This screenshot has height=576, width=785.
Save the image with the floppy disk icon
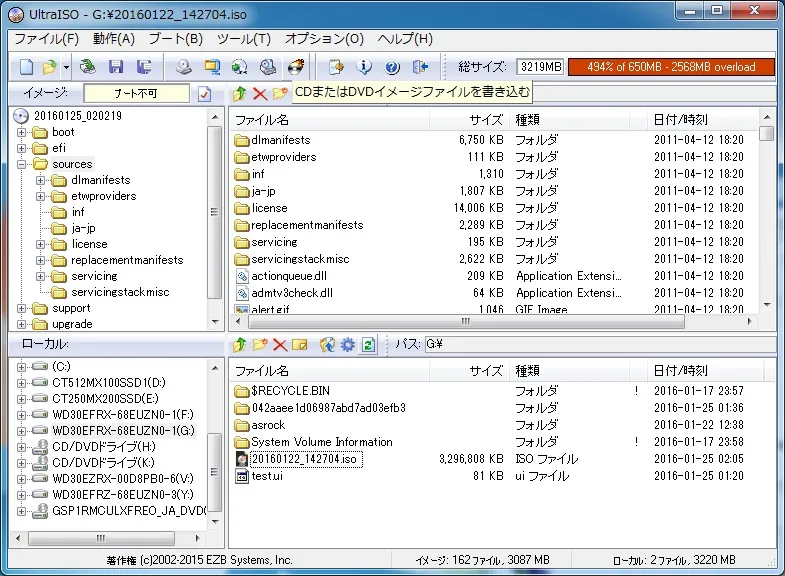(x=116, y=67)
